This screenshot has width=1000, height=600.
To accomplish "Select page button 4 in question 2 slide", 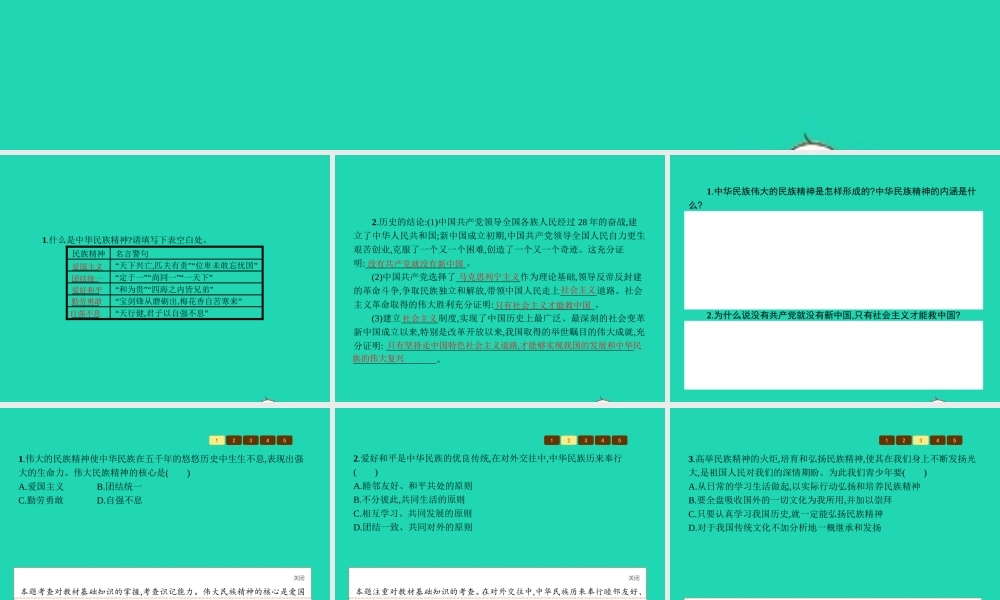I will [603, 440].
